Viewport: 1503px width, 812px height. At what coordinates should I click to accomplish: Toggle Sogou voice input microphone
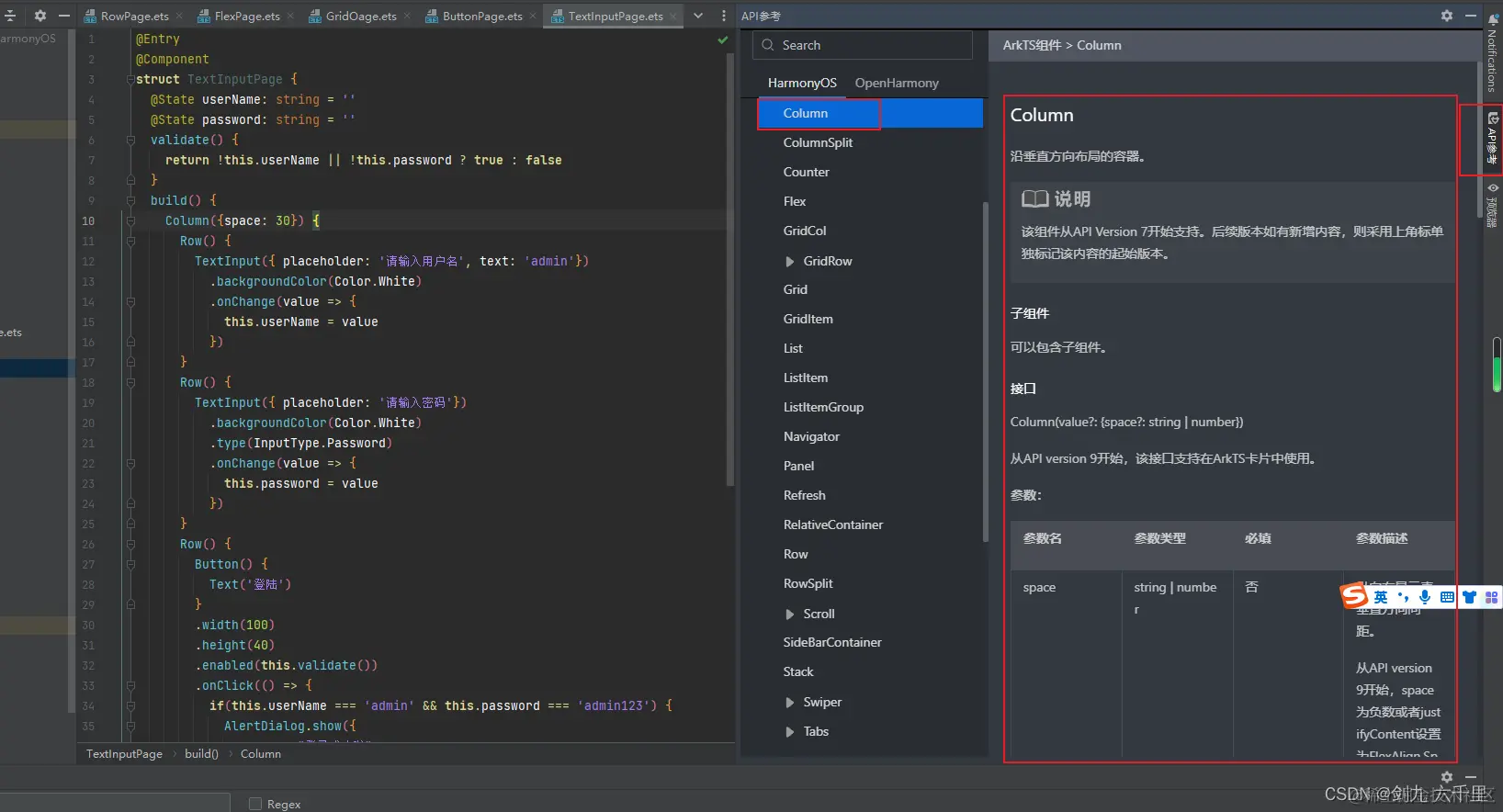click(x=1425, y=597)
